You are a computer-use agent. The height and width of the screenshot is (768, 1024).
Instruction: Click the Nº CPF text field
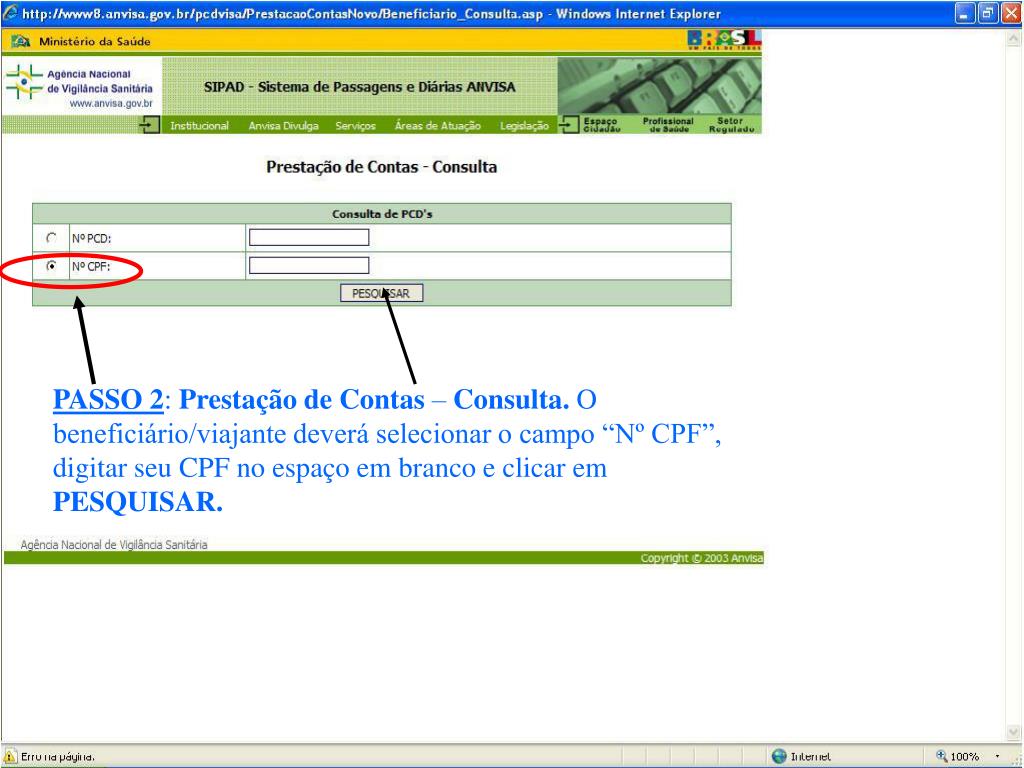[309, 265]
